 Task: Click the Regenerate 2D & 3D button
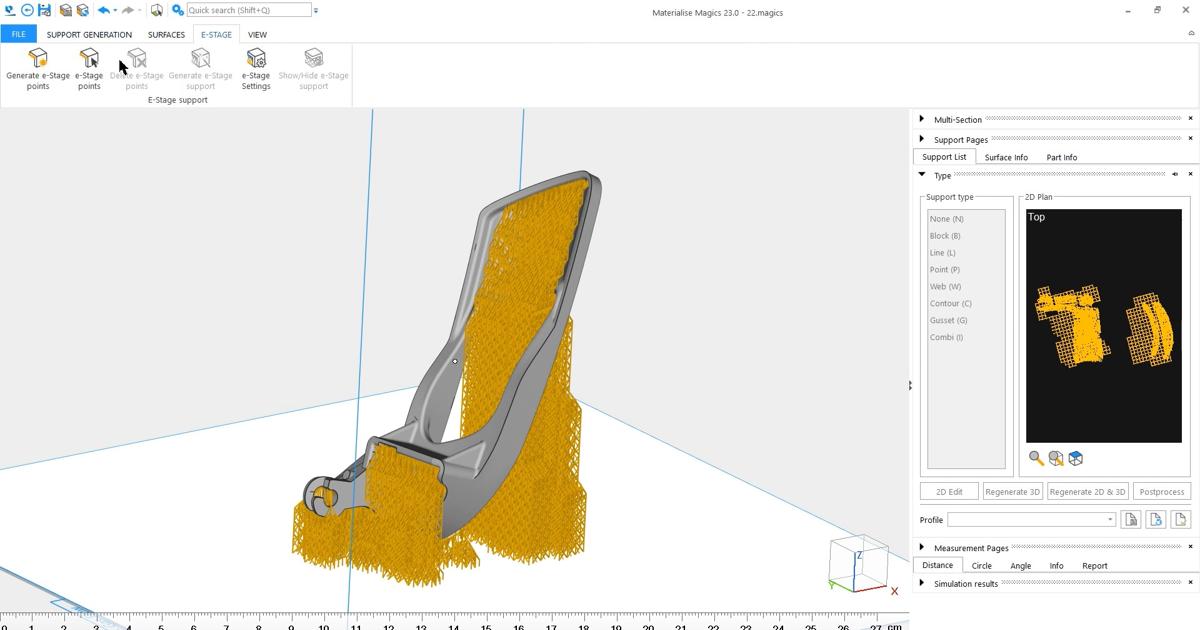(1086, 491)
